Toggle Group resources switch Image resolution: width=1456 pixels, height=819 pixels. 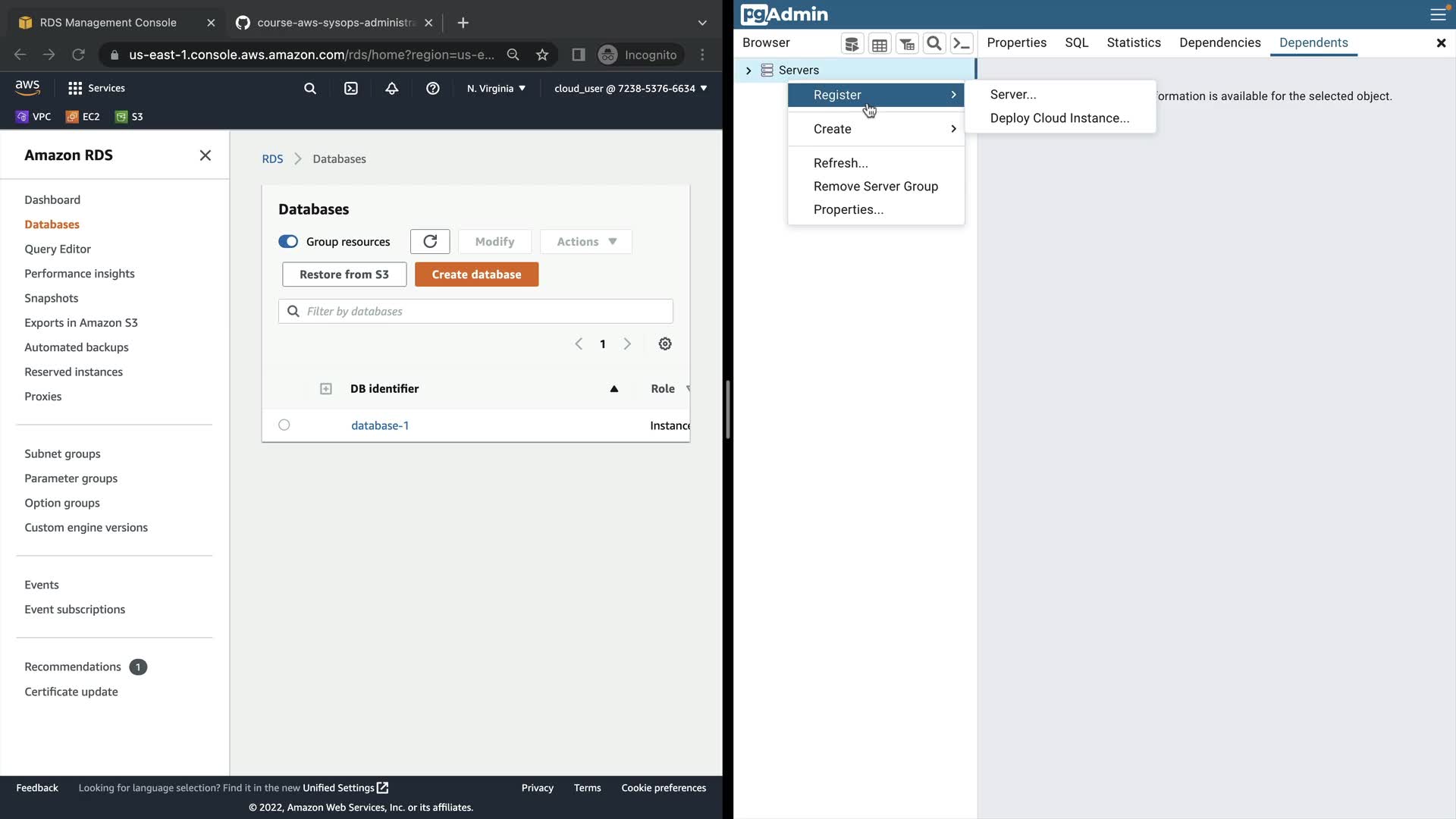[288, 242]
